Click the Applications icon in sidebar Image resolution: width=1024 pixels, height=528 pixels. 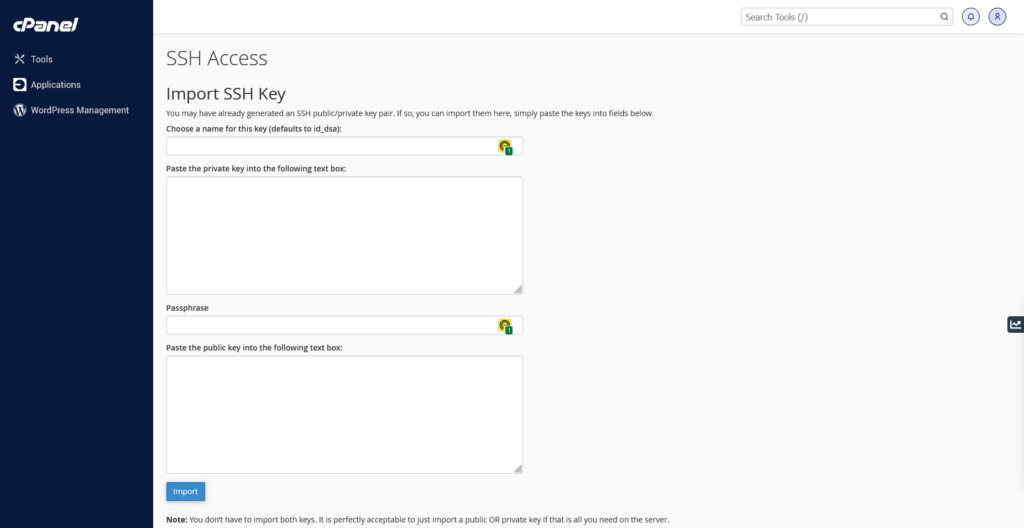coord(19,85)
